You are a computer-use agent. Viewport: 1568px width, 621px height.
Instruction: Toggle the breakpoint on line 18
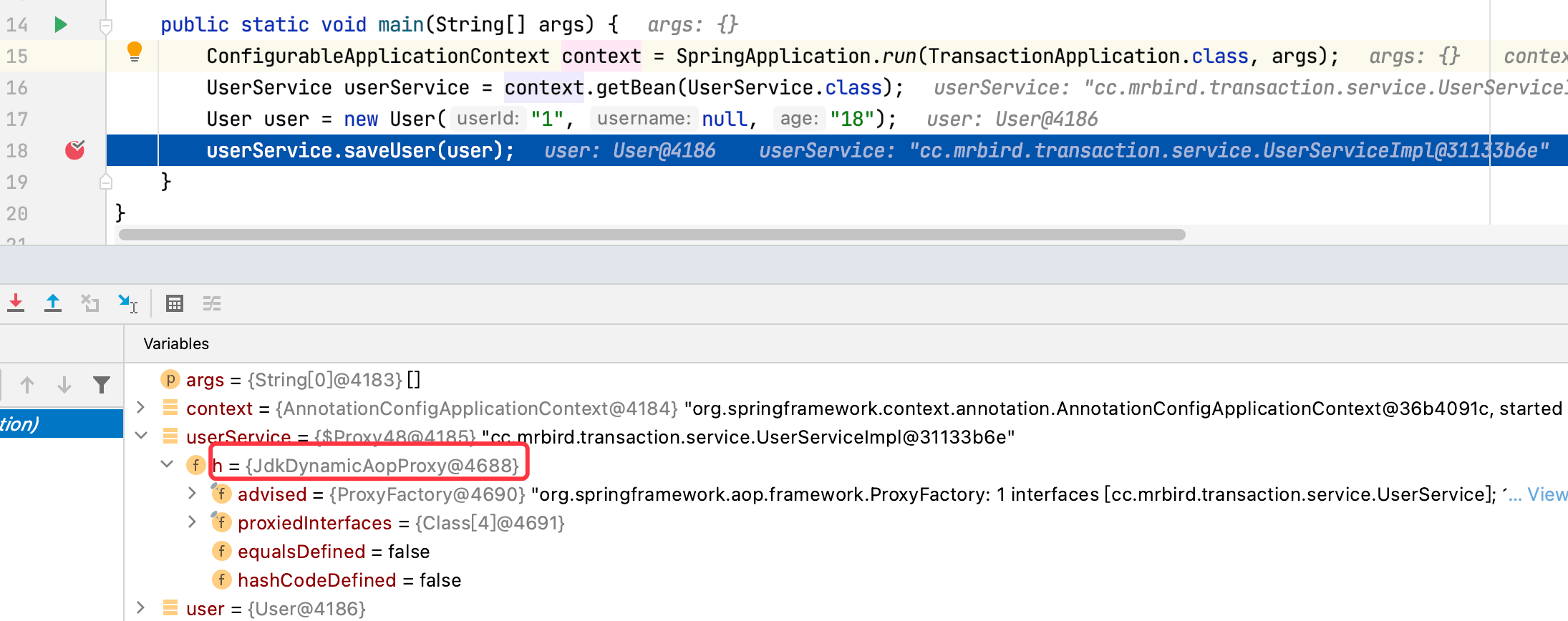75,150
